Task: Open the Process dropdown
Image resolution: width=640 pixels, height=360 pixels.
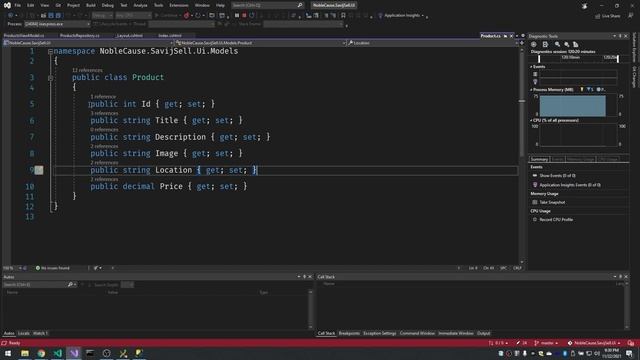Action: click(57, 24)
